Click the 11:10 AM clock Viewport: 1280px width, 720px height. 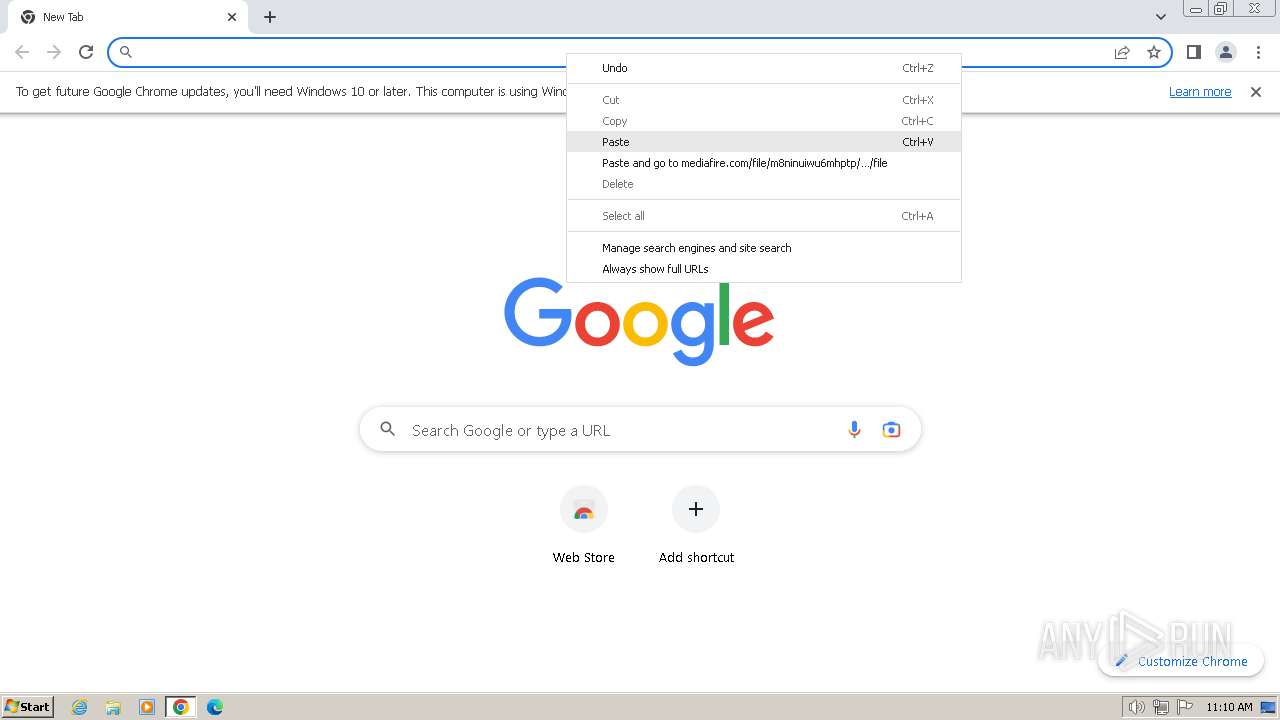tap(1229, 707)
